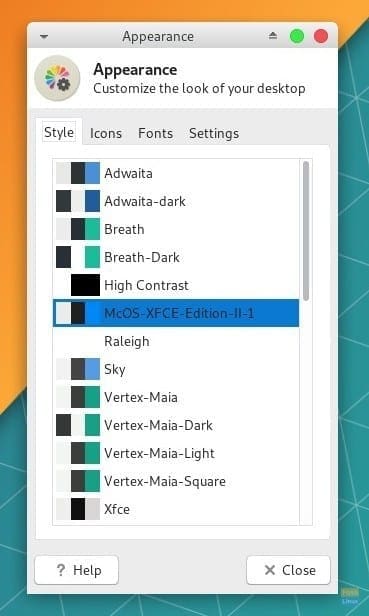The image size is (369, 616).
Task: Go to the Settings tab
Action: tap(214, 134)
